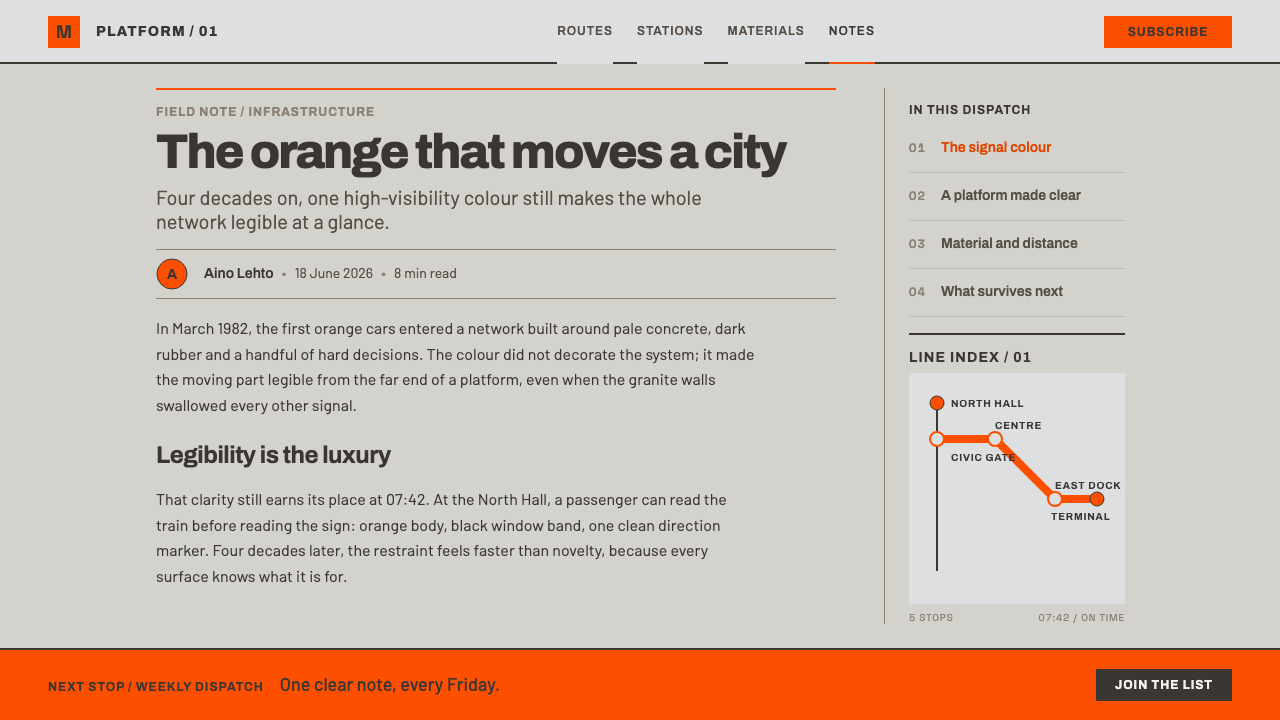Screen dimensions: 1280x720
Task: Go to the Stations nav item
Action: click(670, 31)
